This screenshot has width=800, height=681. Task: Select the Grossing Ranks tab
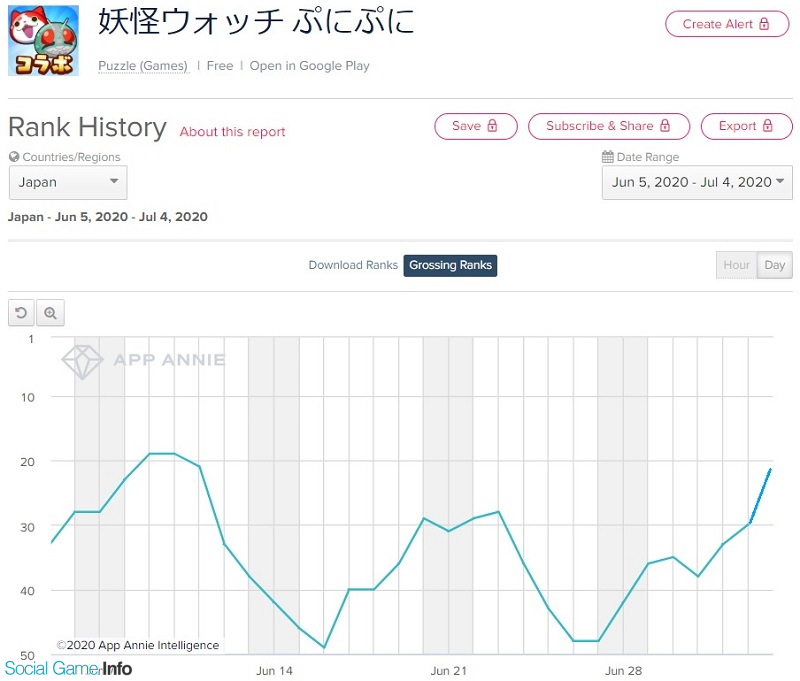click(450, 265)
